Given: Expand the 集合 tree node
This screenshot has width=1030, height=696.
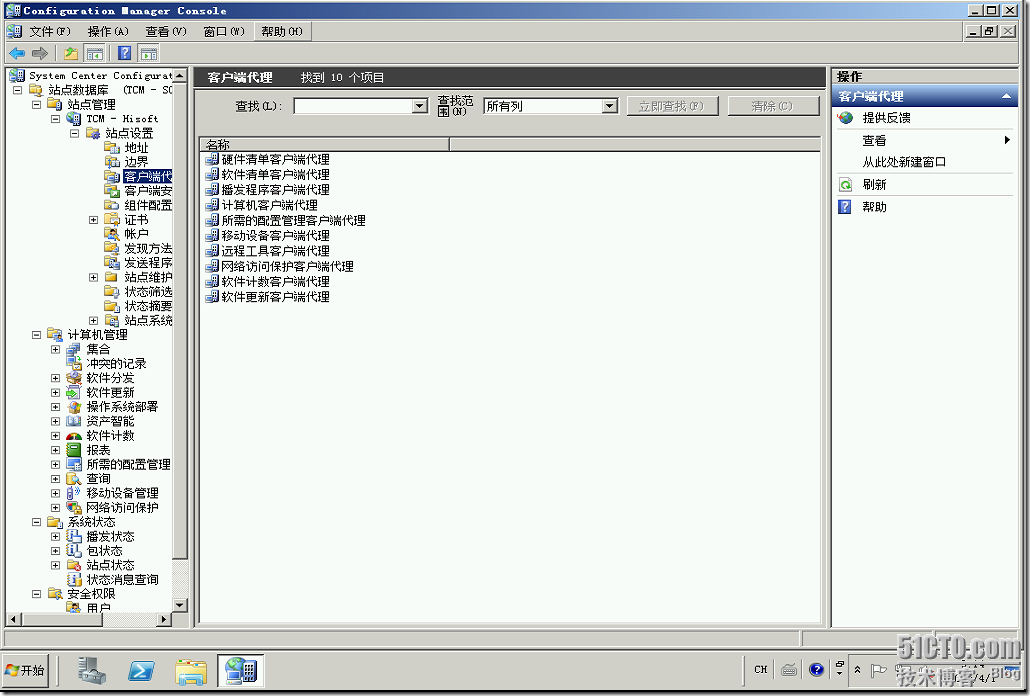Looking at the screenshot, I should pyautogui.click(x=55, y=349).
